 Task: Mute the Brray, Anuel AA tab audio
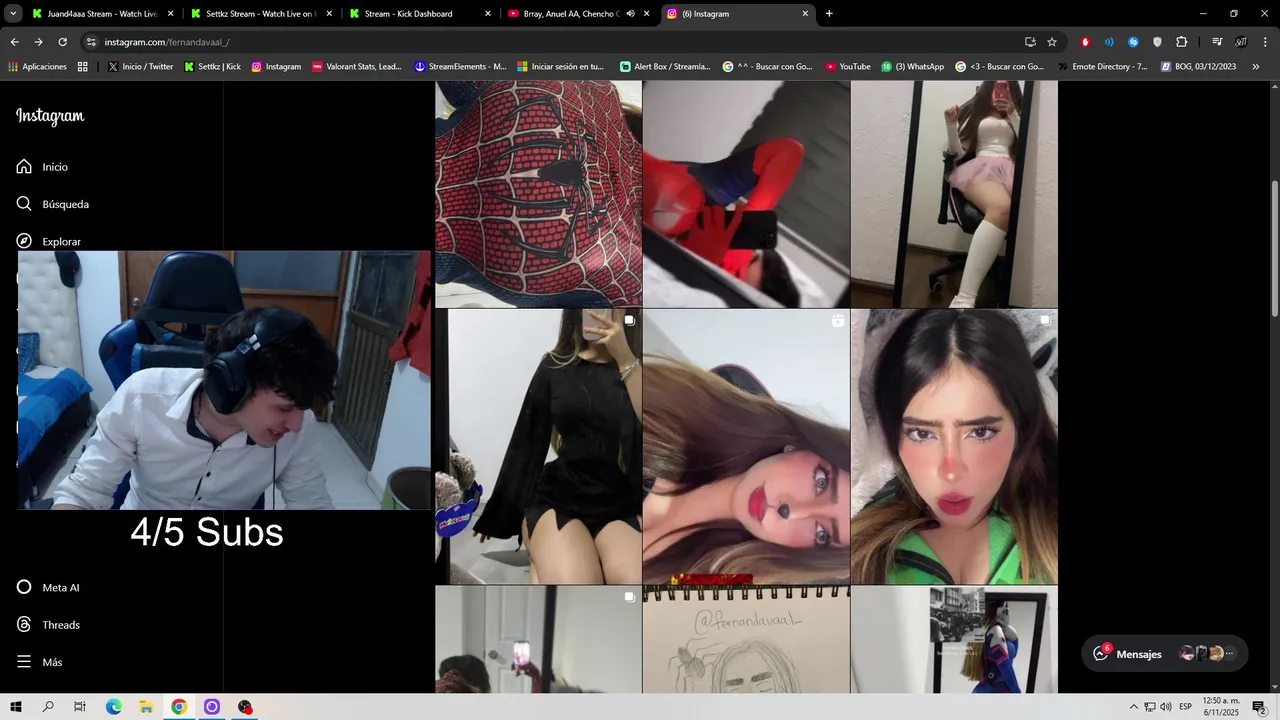click(x=630, y=14)
